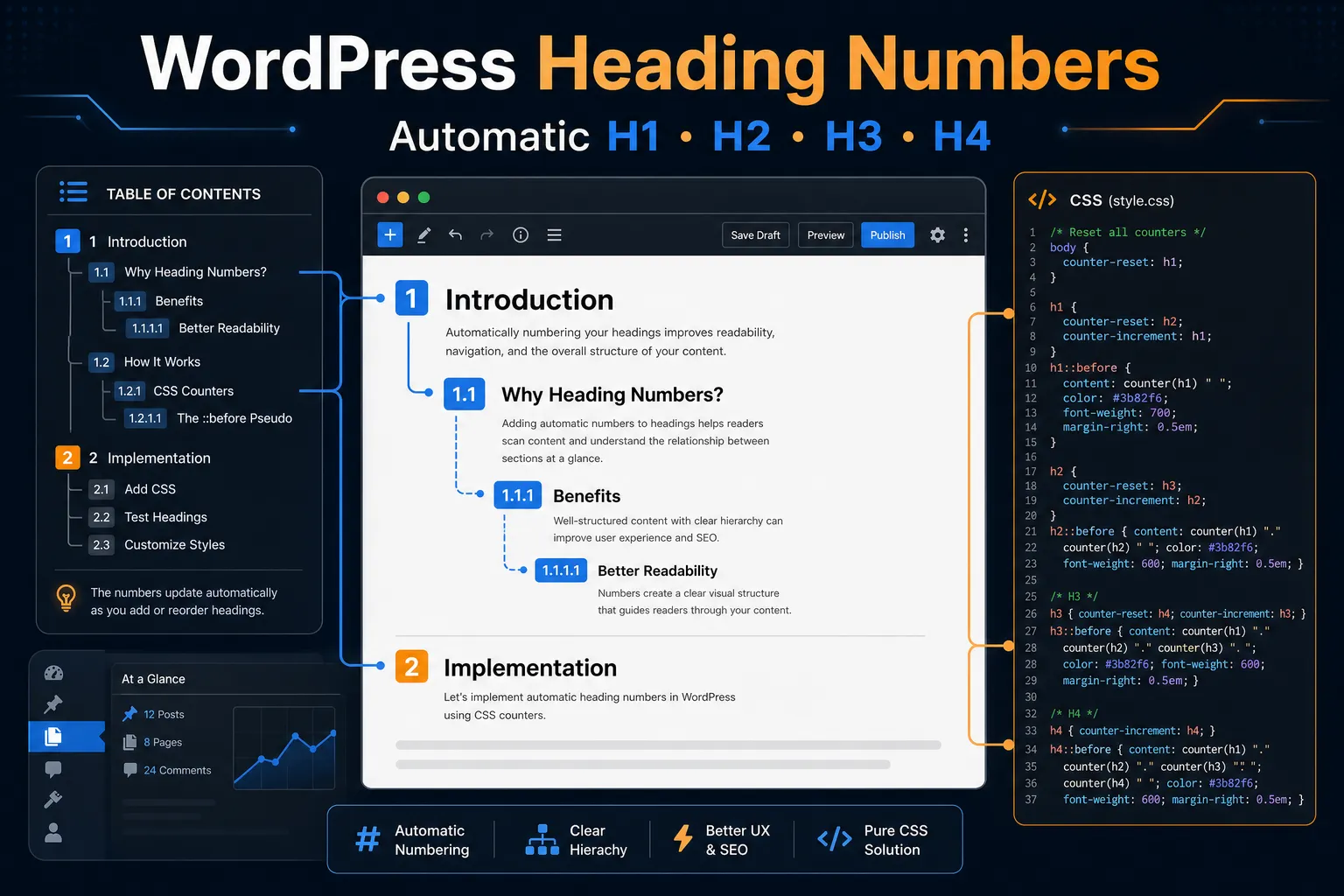Click the blue 1.1.1.1 heading badge in editor

(561, 570)
